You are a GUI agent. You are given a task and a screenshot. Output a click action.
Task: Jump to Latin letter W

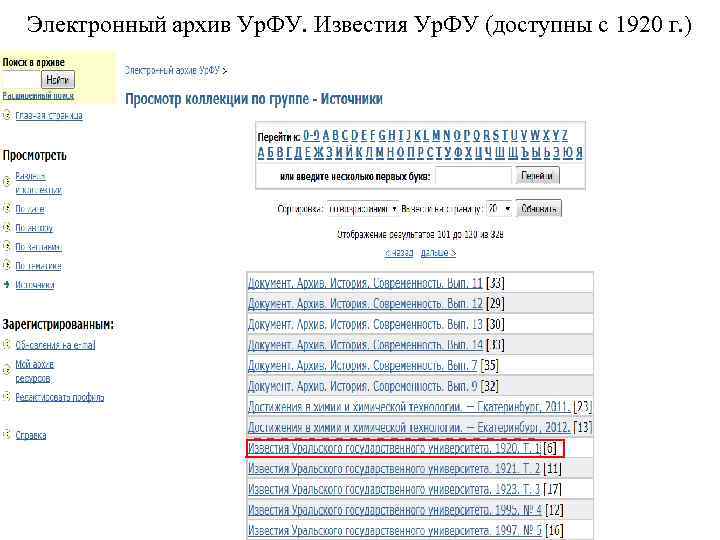point(535,135)
